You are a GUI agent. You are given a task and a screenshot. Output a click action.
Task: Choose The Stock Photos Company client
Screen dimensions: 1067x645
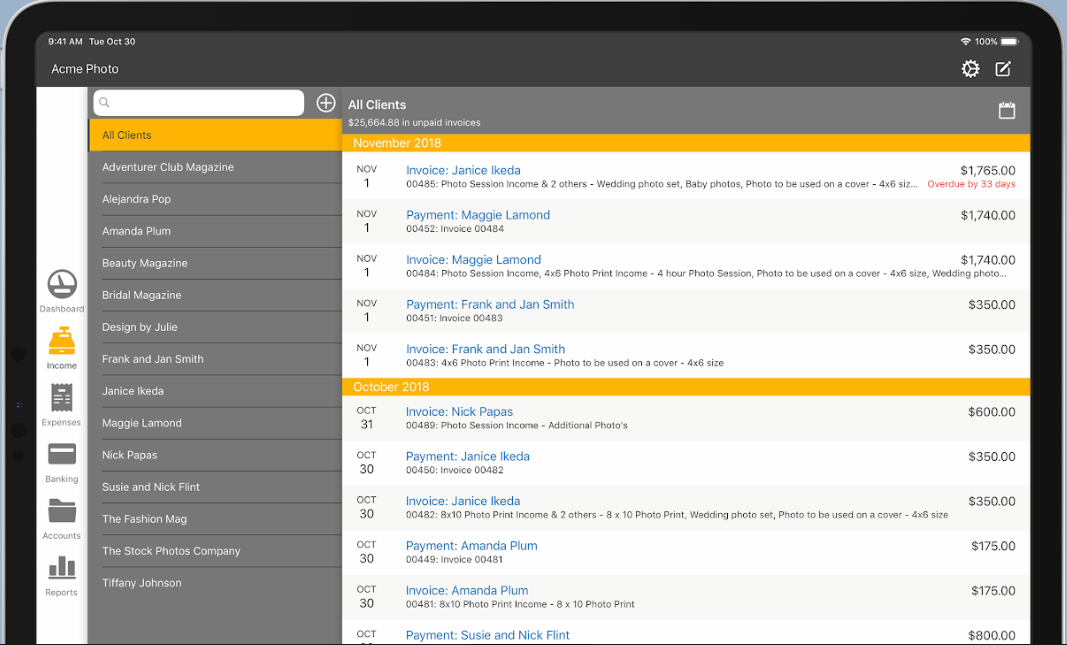point(215,551)
